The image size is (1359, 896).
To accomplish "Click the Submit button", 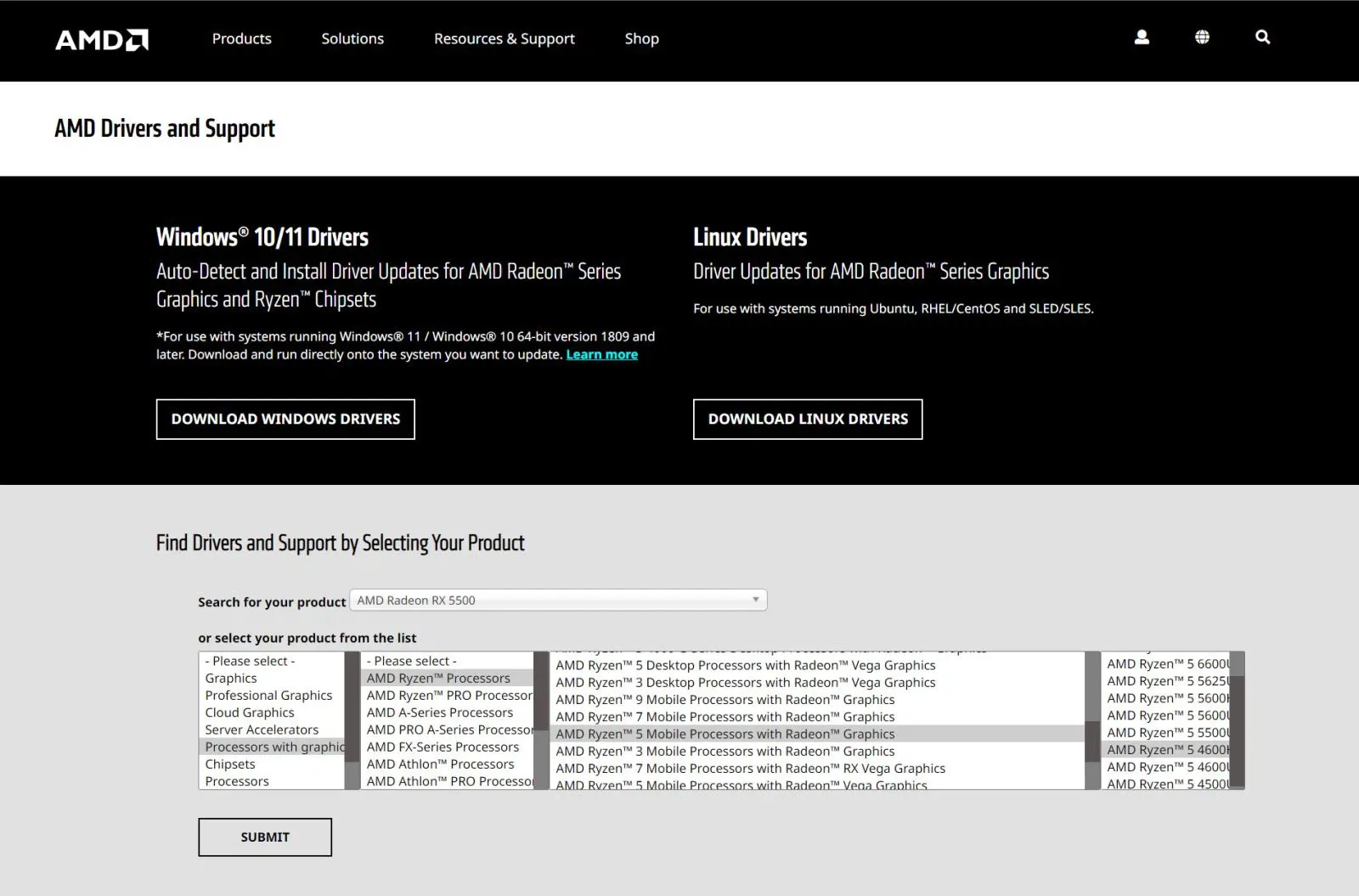I will point(265,837).
